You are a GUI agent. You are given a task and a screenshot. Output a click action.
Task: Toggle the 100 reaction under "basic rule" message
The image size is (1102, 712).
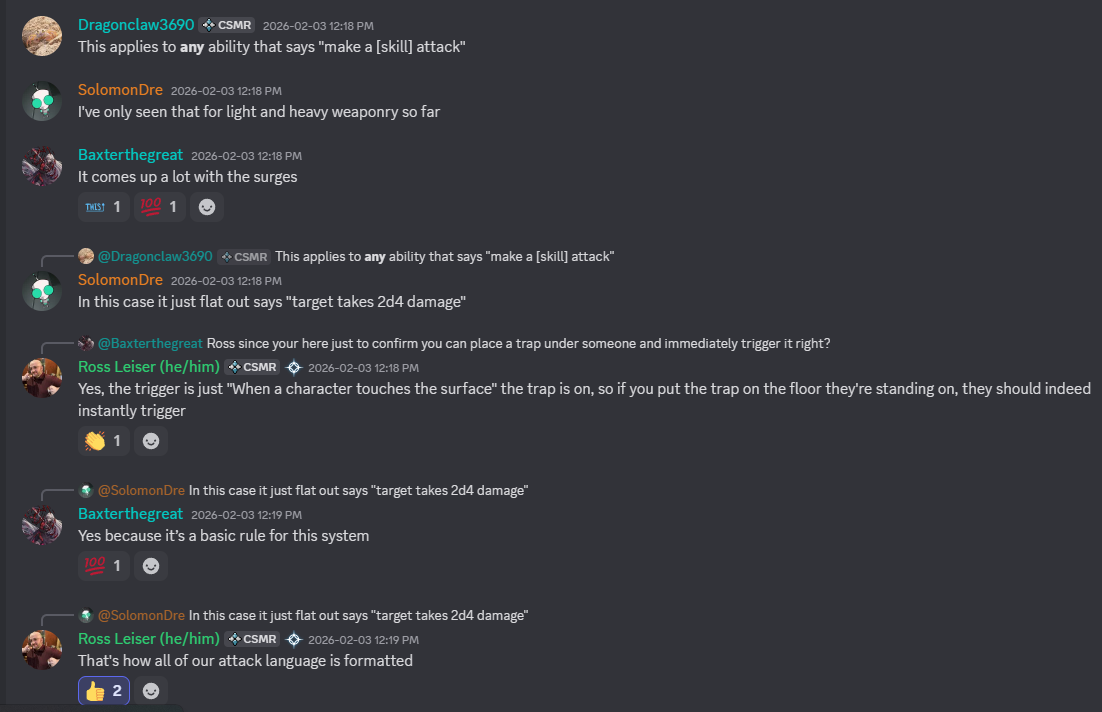point(103,566)
